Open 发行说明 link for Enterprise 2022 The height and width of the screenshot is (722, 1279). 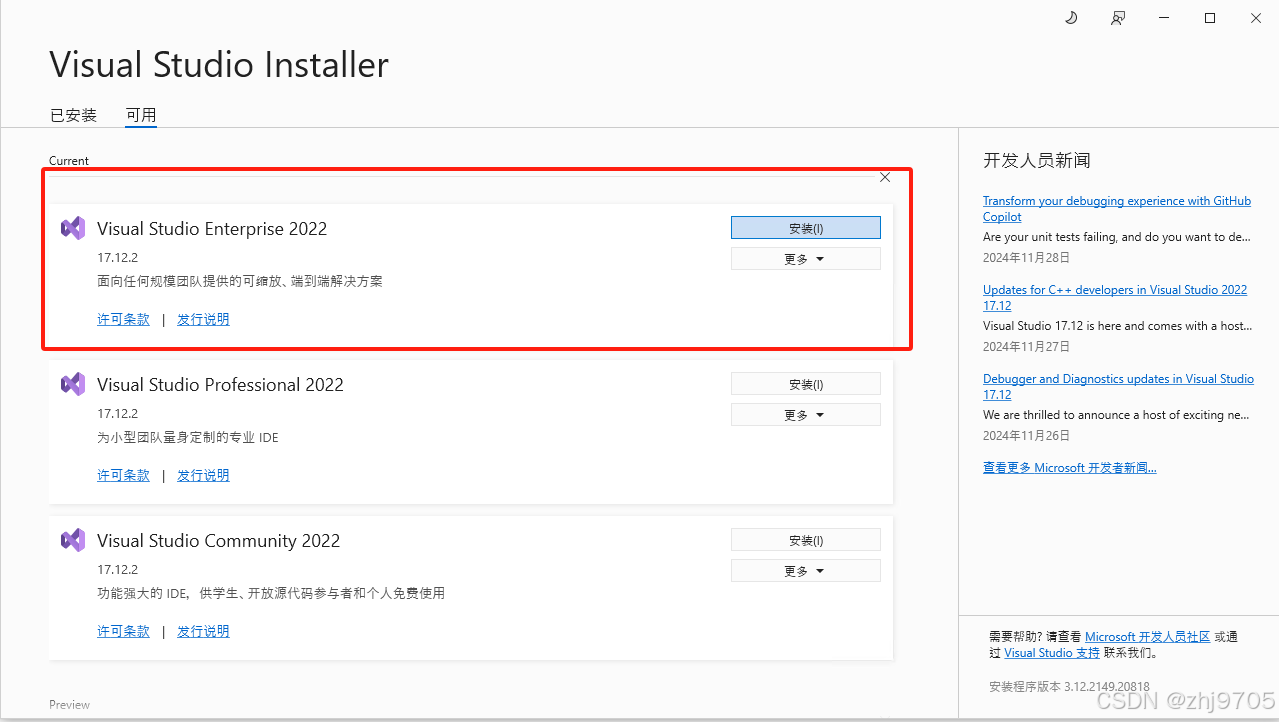(203, 319)
